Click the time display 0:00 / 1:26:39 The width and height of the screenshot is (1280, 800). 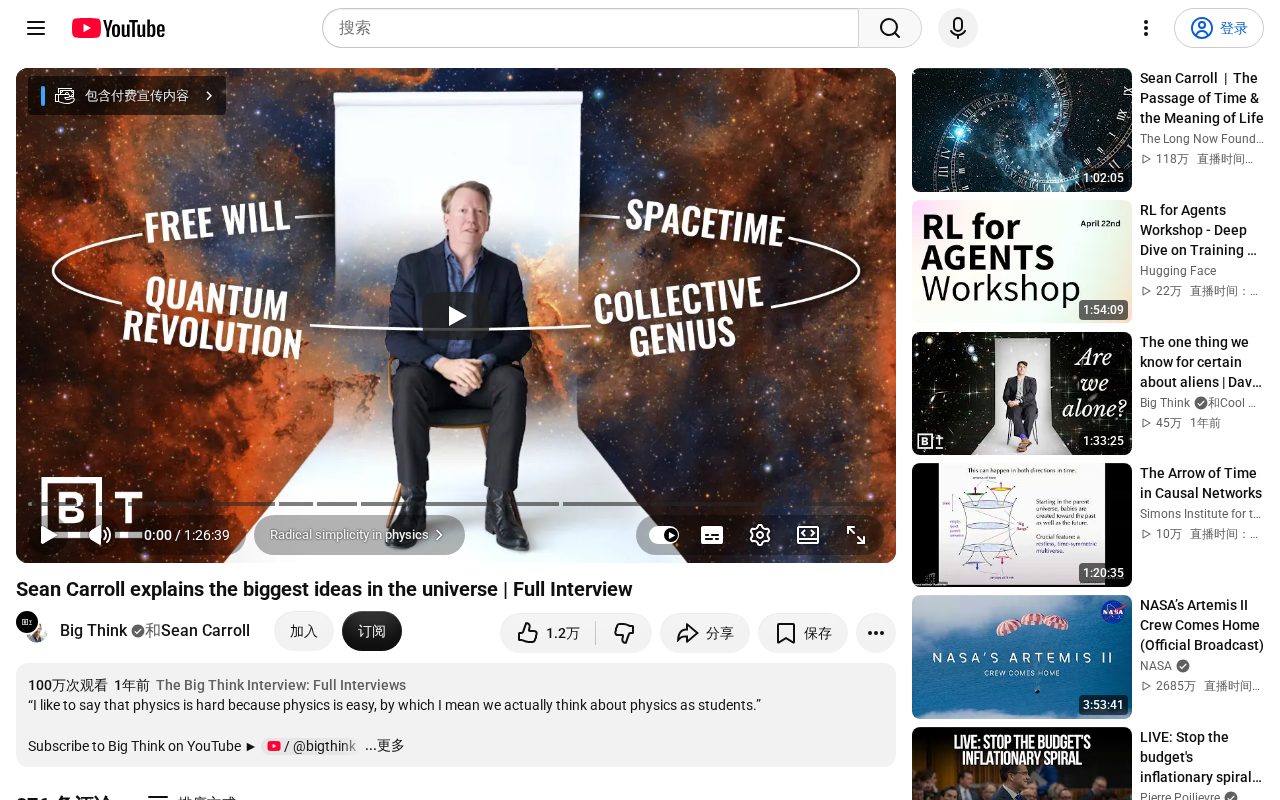tap(187, 535)
